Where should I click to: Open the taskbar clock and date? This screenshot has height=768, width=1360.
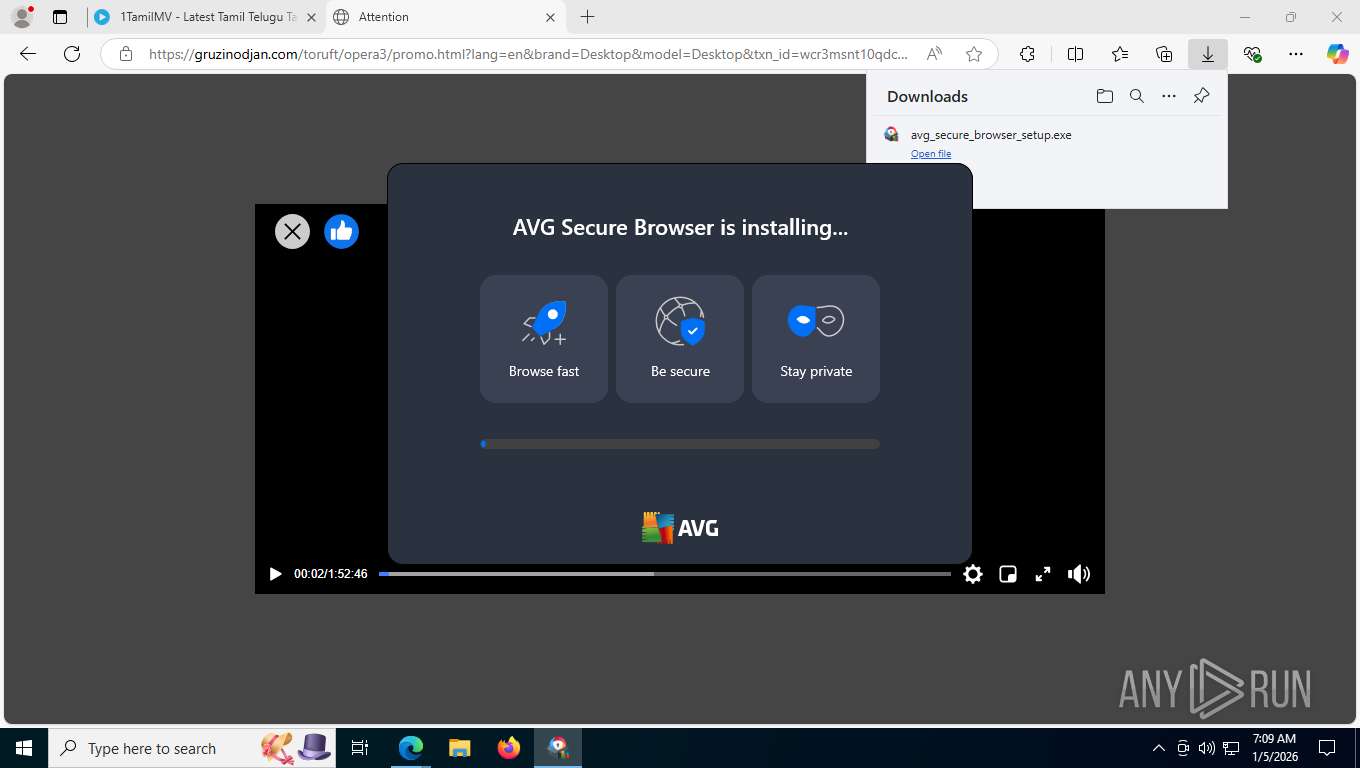(x=1274, y=748)
